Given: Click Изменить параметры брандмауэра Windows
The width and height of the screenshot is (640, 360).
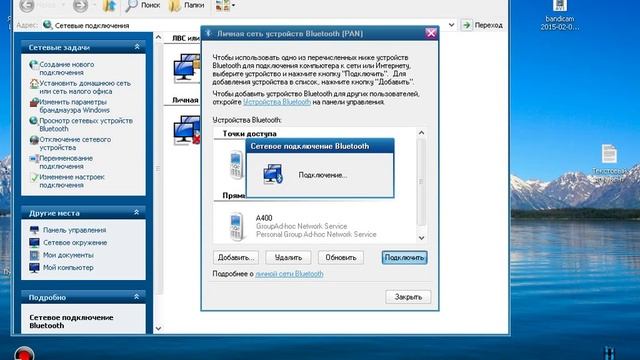Looking at the screenshot, I should (74, 106).
